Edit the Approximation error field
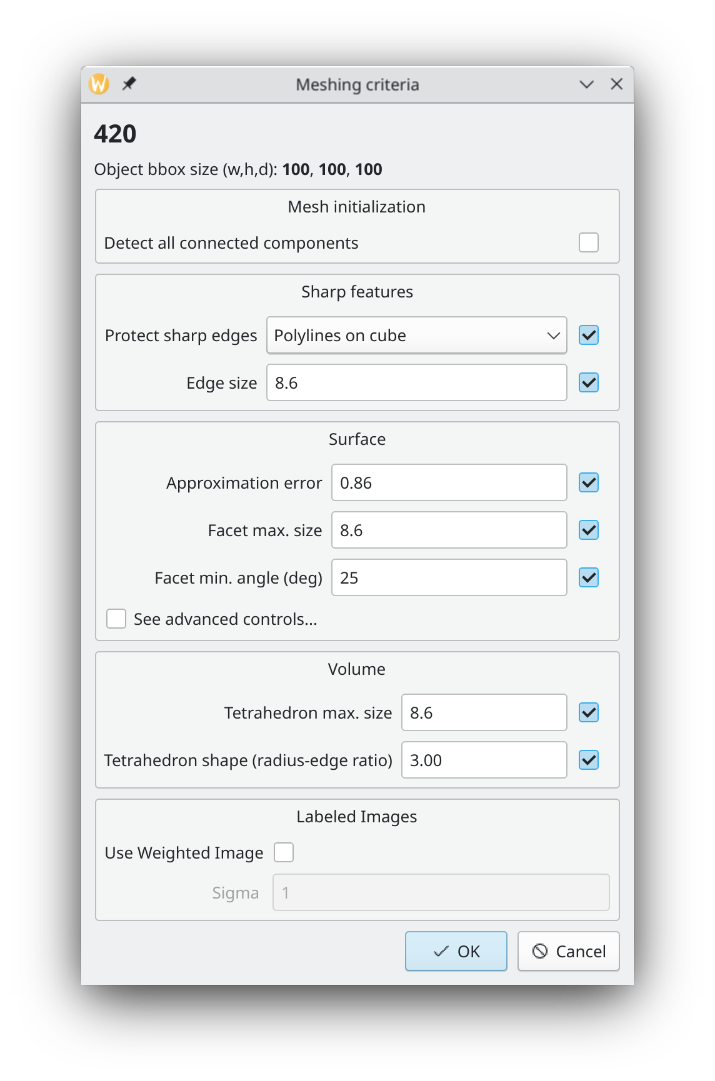 449,483
